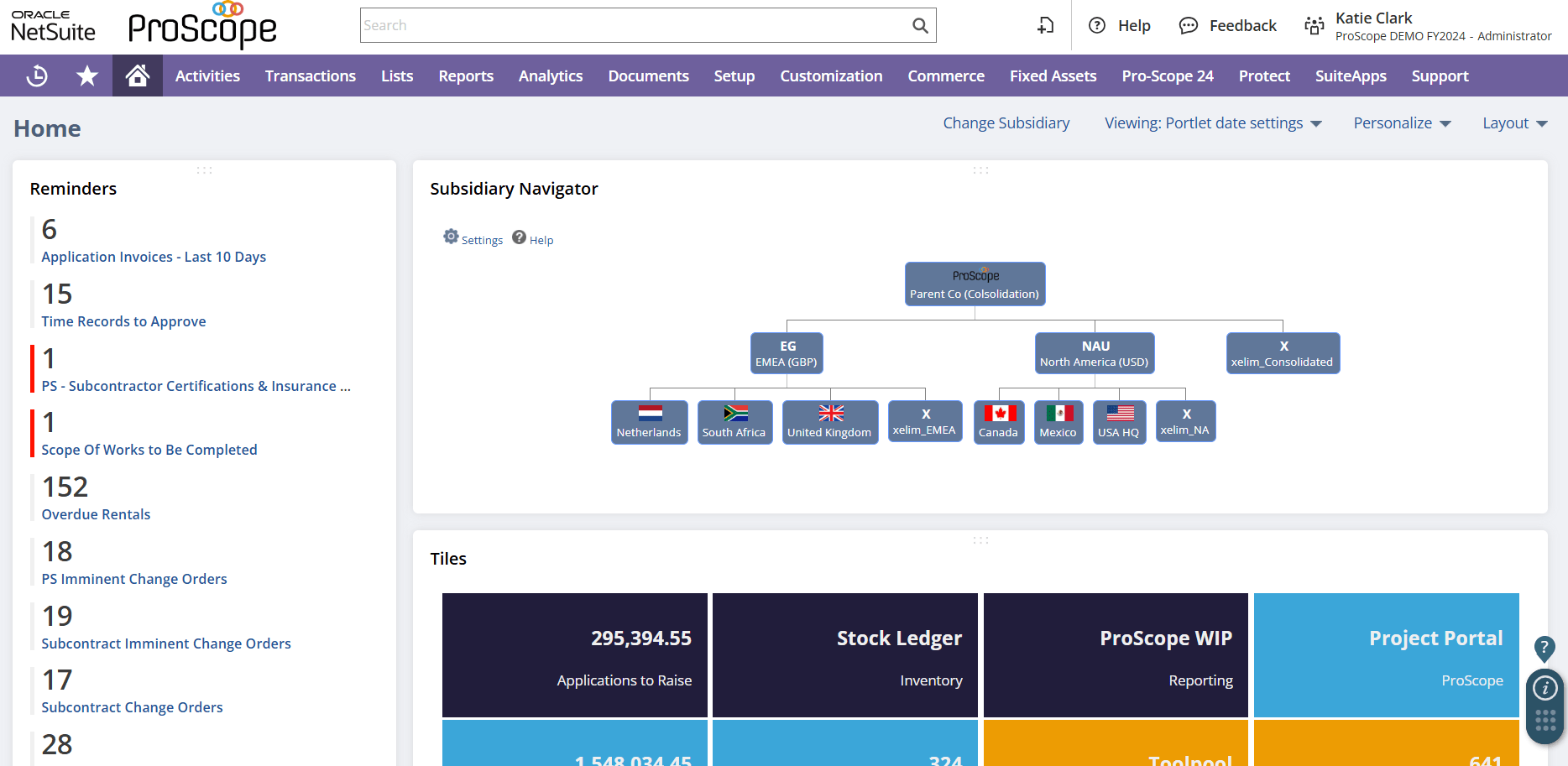Click Help icon beside Subsidiary Navigator settings
The width and height of the screenshot is (1568, 766).
pos(519,237)
